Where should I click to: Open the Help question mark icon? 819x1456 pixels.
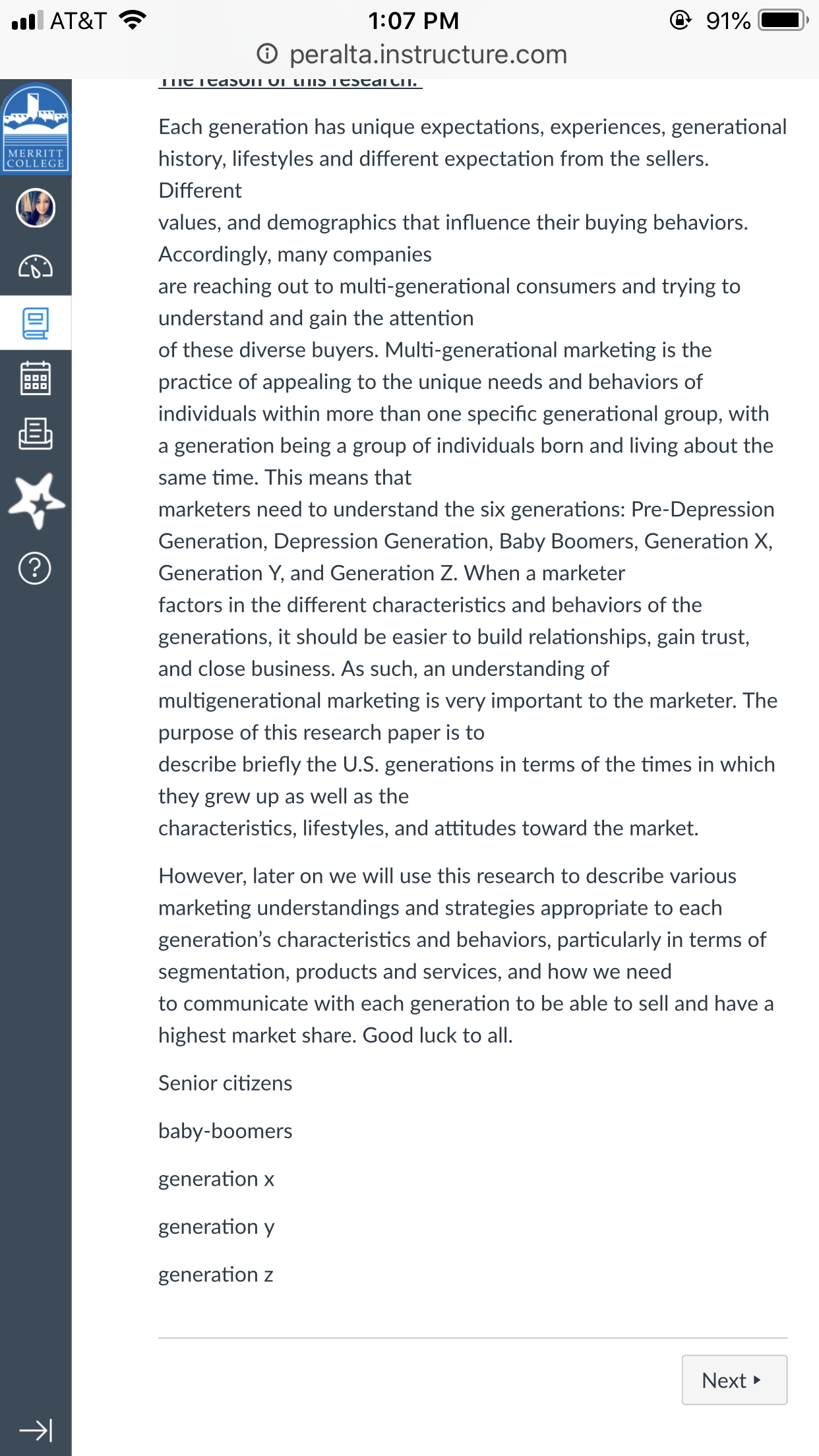35,568
